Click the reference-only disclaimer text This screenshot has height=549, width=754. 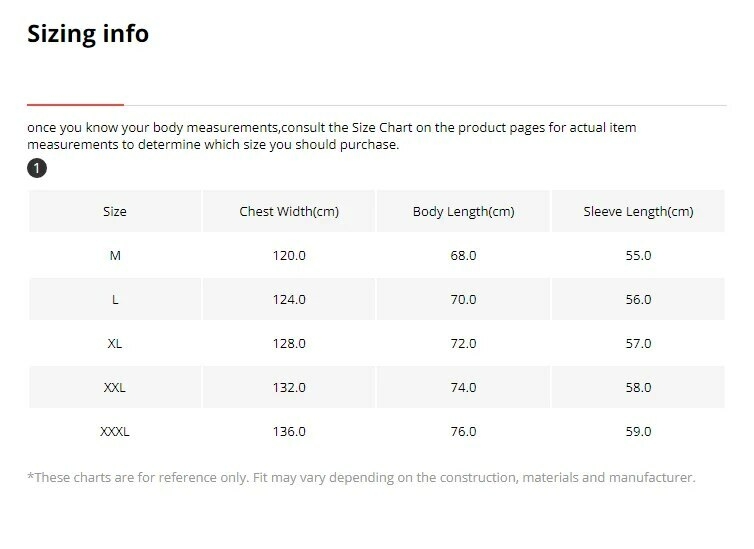(361, 478)
